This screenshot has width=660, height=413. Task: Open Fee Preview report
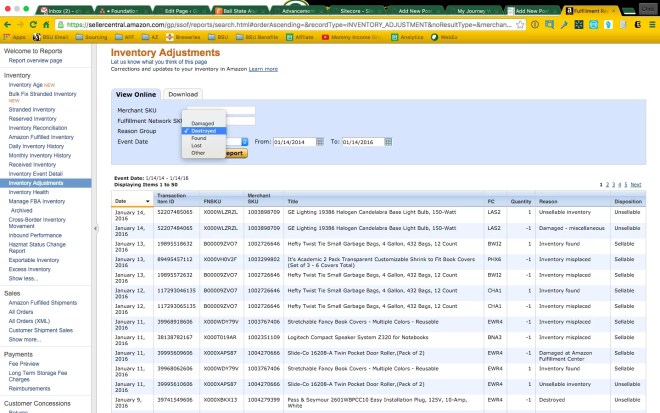coord(24,364)
